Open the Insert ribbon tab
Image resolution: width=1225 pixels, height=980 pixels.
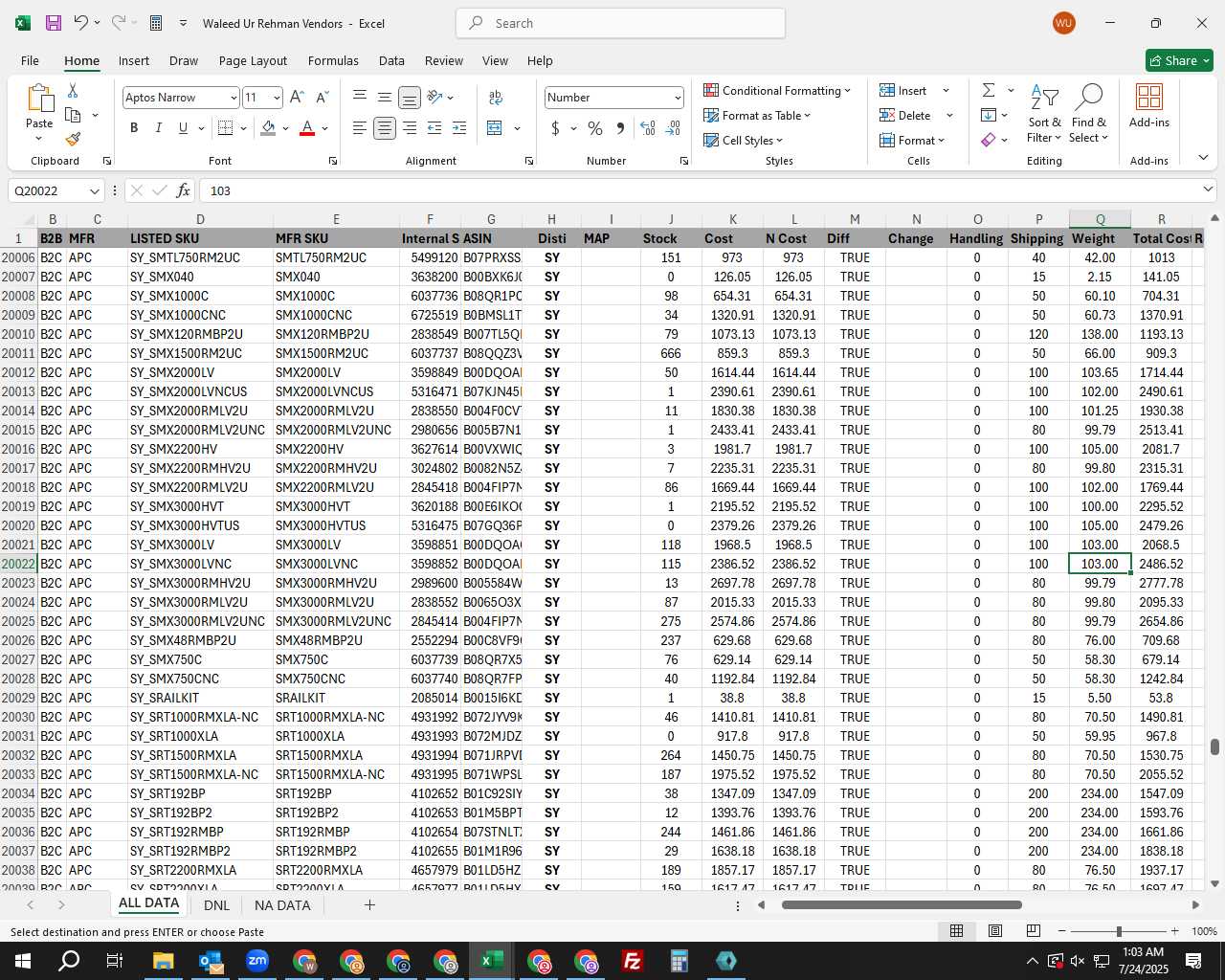[x=134, y=60]
